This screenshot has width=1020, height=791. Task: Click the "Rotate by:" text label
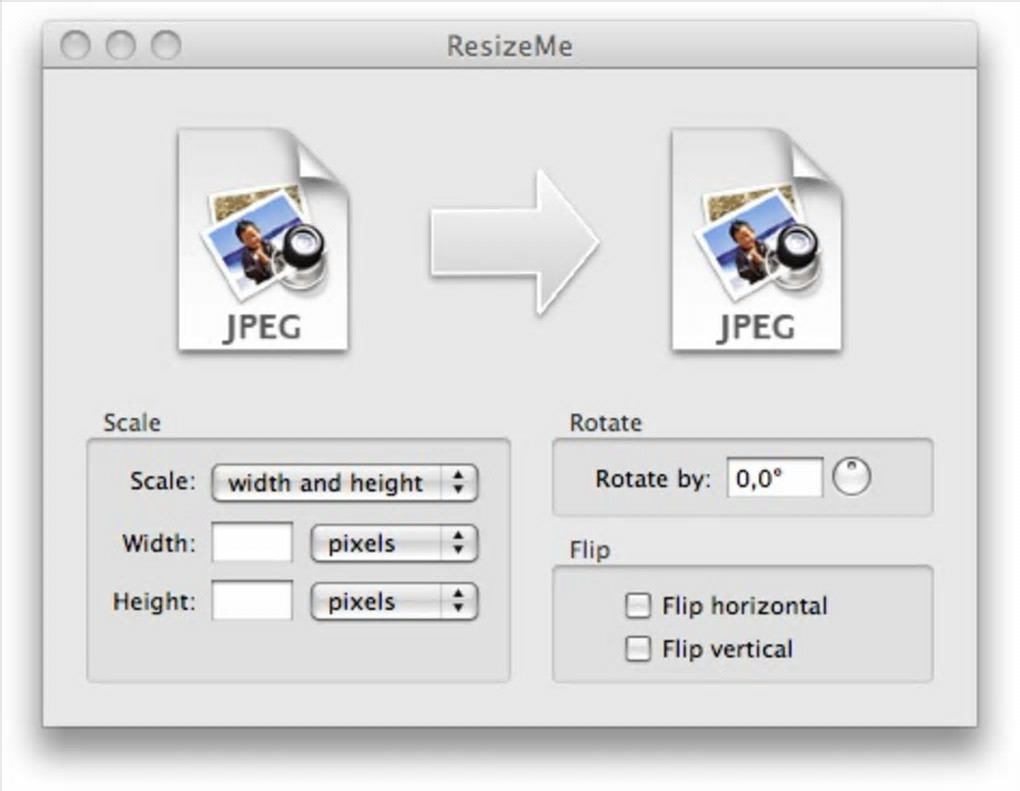click(653, 479)
